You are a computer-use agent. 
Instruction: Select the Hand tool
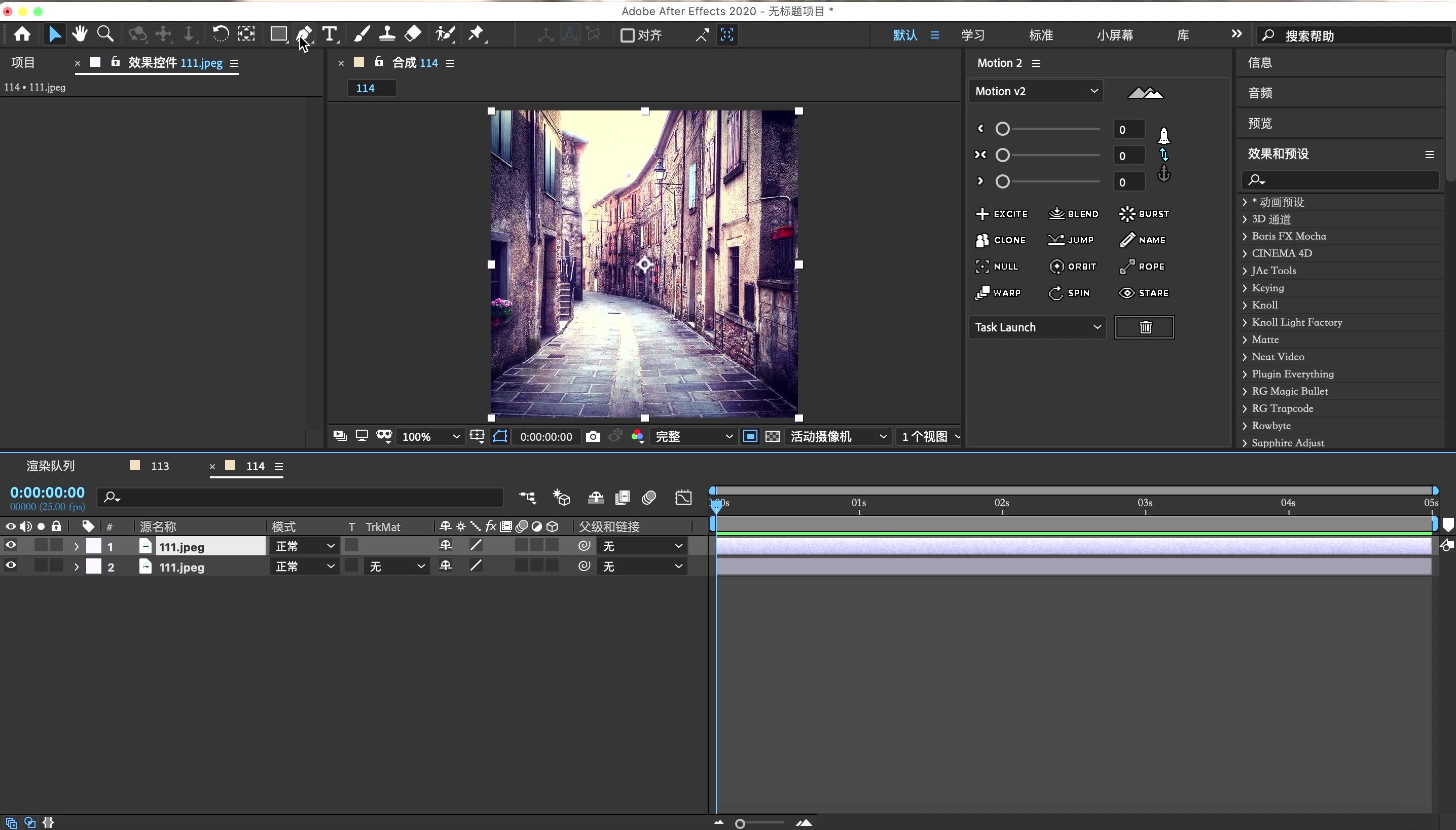[79, 34]
